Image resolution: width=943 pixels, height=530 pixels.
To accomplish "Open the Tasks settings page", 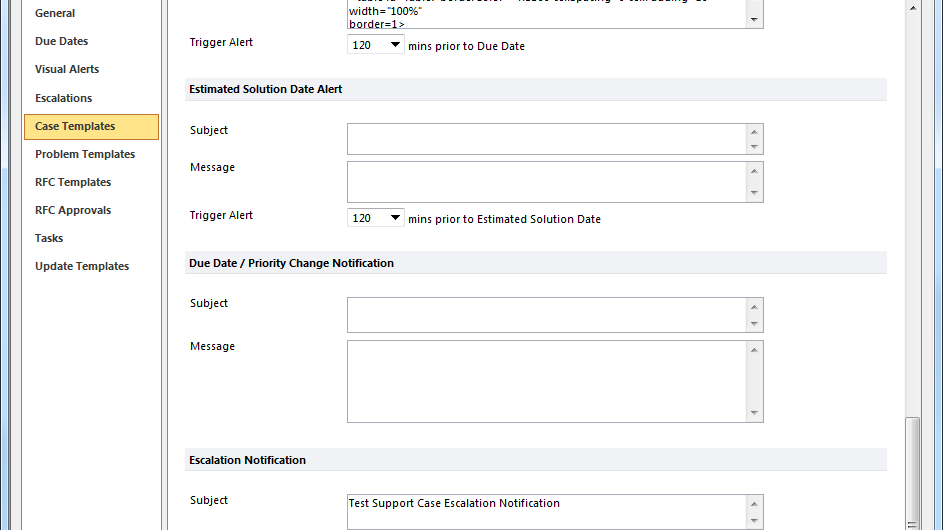I will point(49,238).
